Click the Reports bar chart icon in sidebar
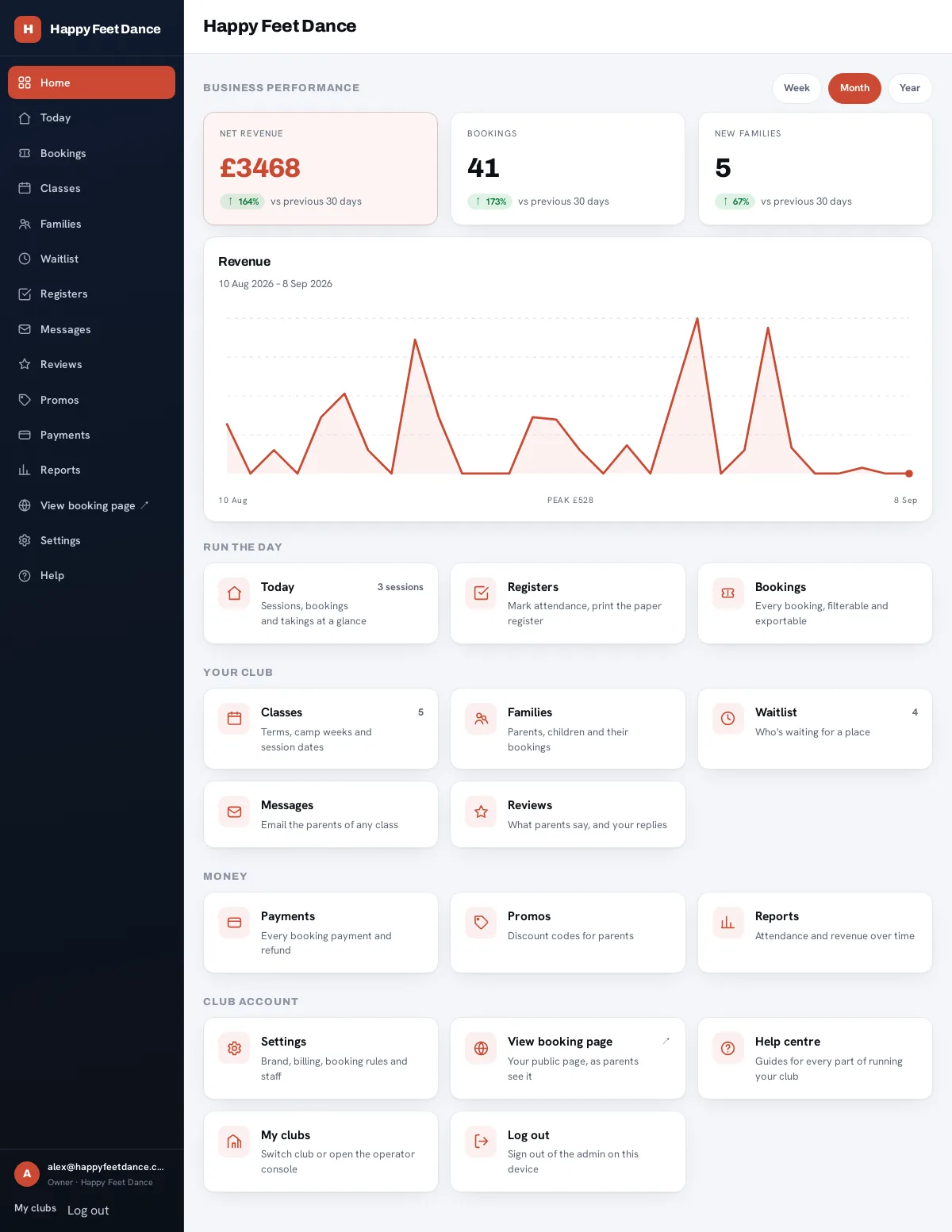Screen dimensions: 952x1232 click(x=25, y=470)
